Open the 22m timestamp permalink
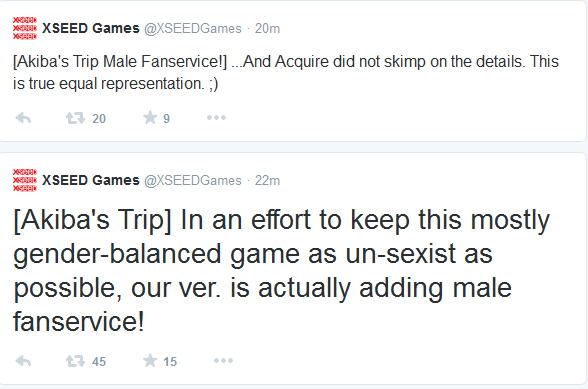 267,180
